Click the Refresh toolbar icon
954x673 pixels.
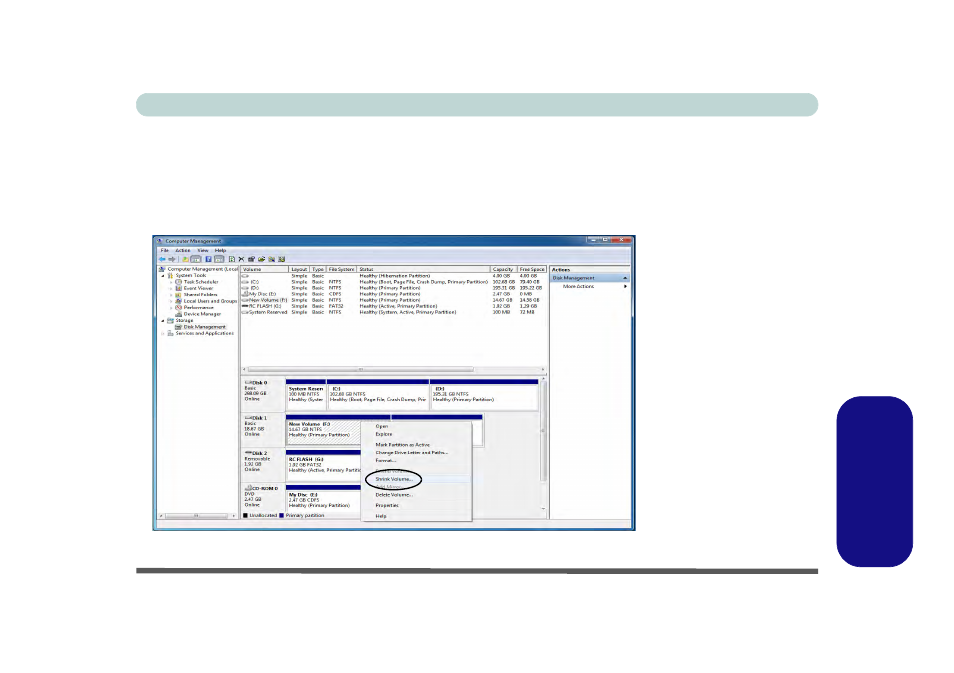click(231, 259)
